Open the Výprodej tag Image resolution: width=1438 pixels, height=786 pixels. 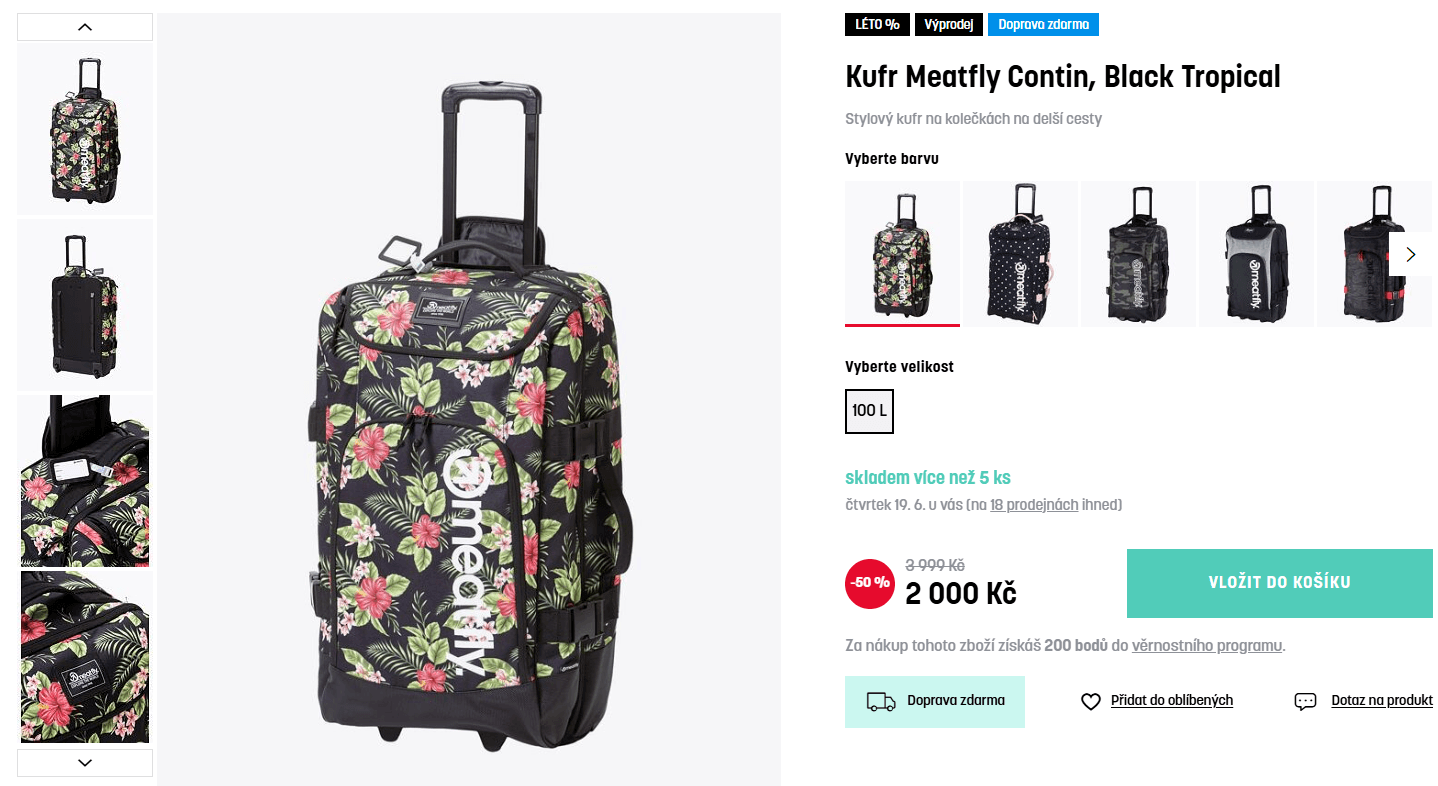948,25
